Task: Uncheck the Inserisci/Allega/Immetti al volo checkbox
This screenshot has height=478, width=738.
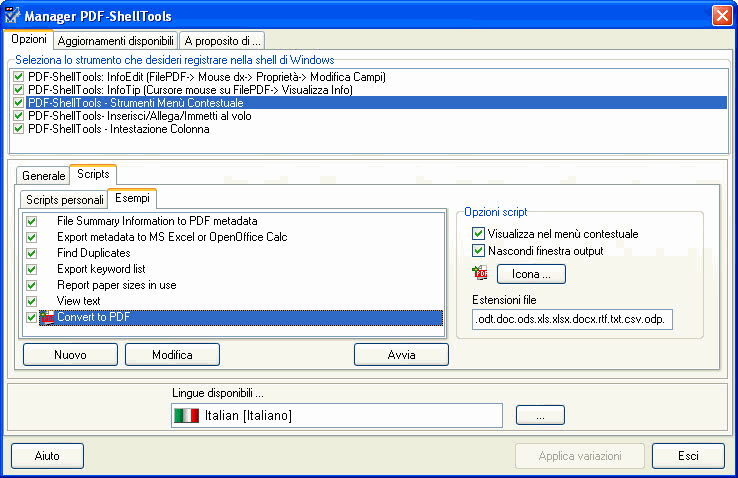Action: [18, 116]
